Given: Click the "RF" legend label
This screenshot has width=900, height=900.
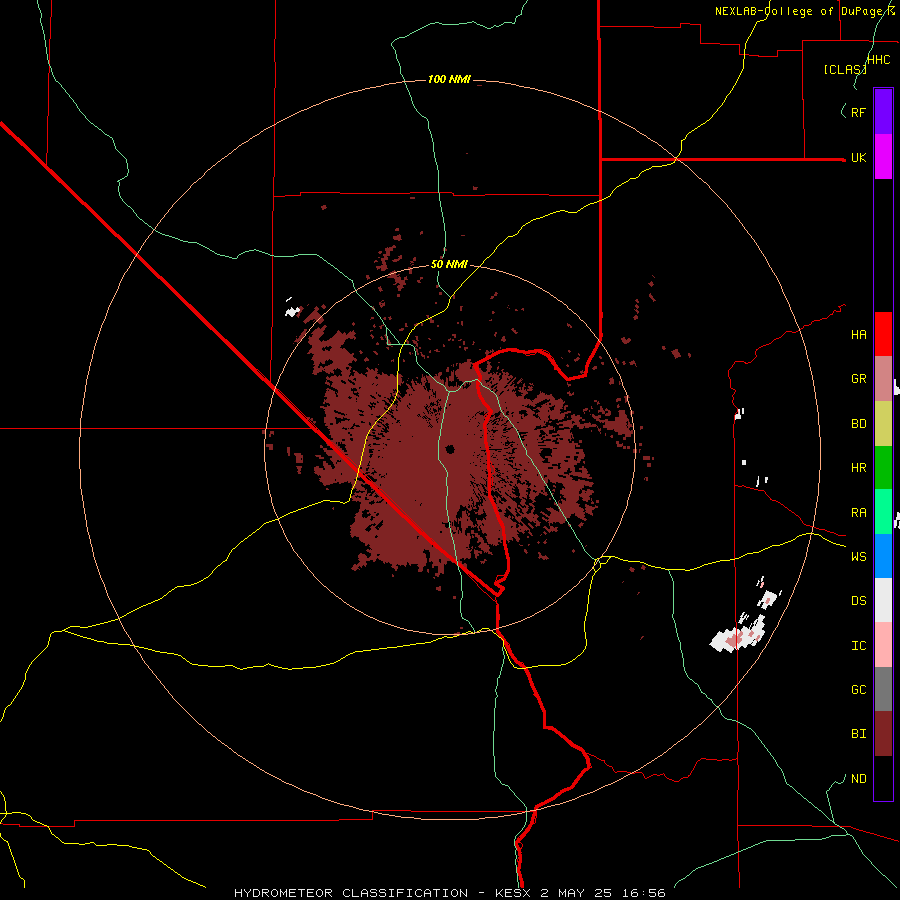Looking at the screenshot, I should (858, 112).
